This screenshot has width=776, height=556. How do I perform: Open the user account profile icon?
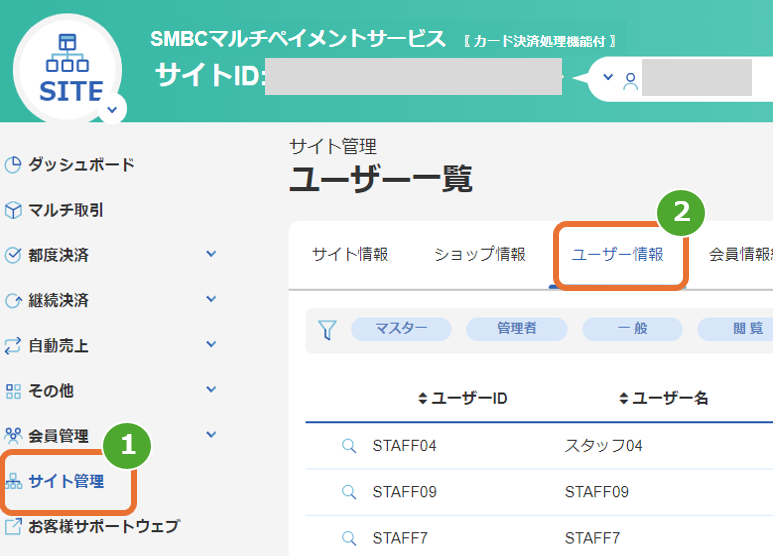[630, 80]
